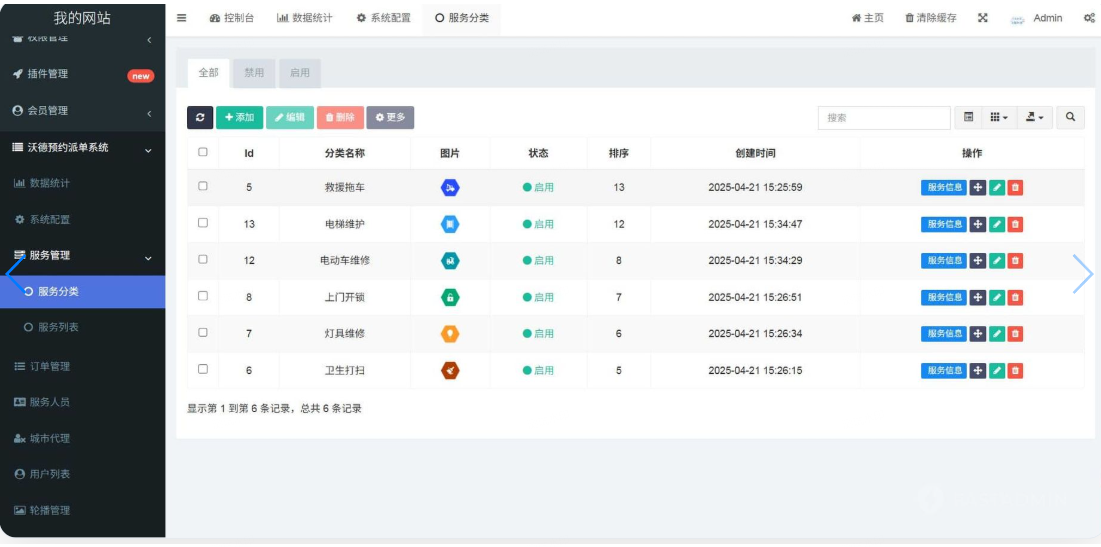Screen dimensions: 1101x547
Task: Click the green edit pencil for 电梯维护 row
Action: (997, 224)
